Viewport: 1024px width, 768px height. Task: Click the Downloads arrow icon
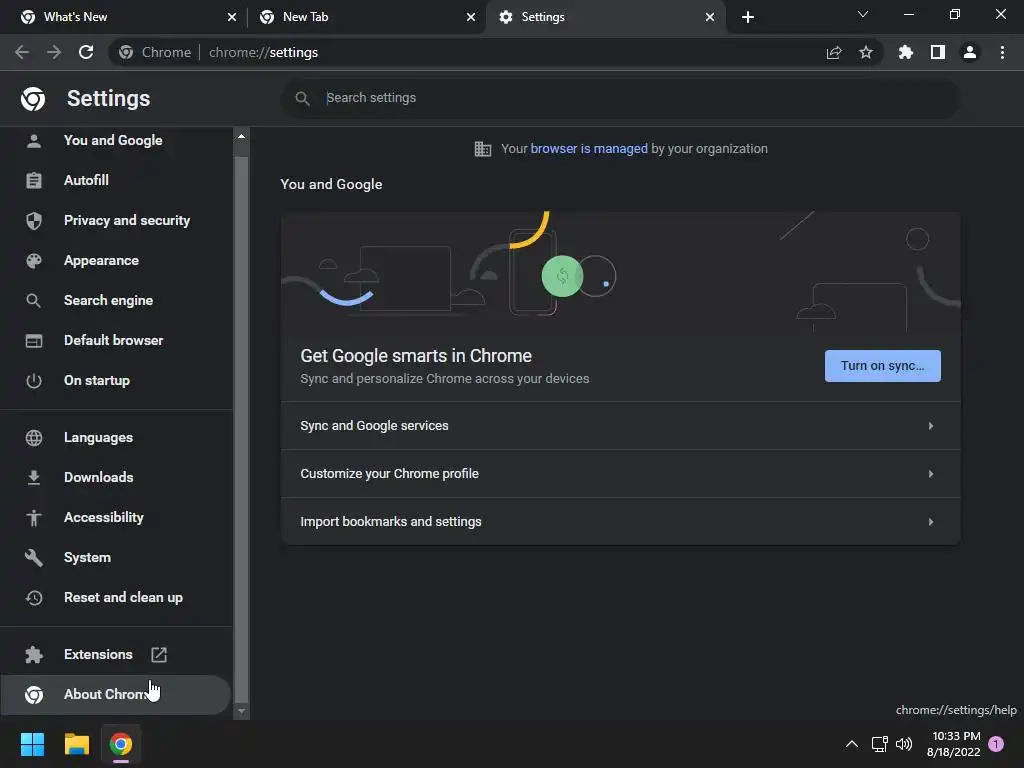pyautogui.click(x=34, y=477)
